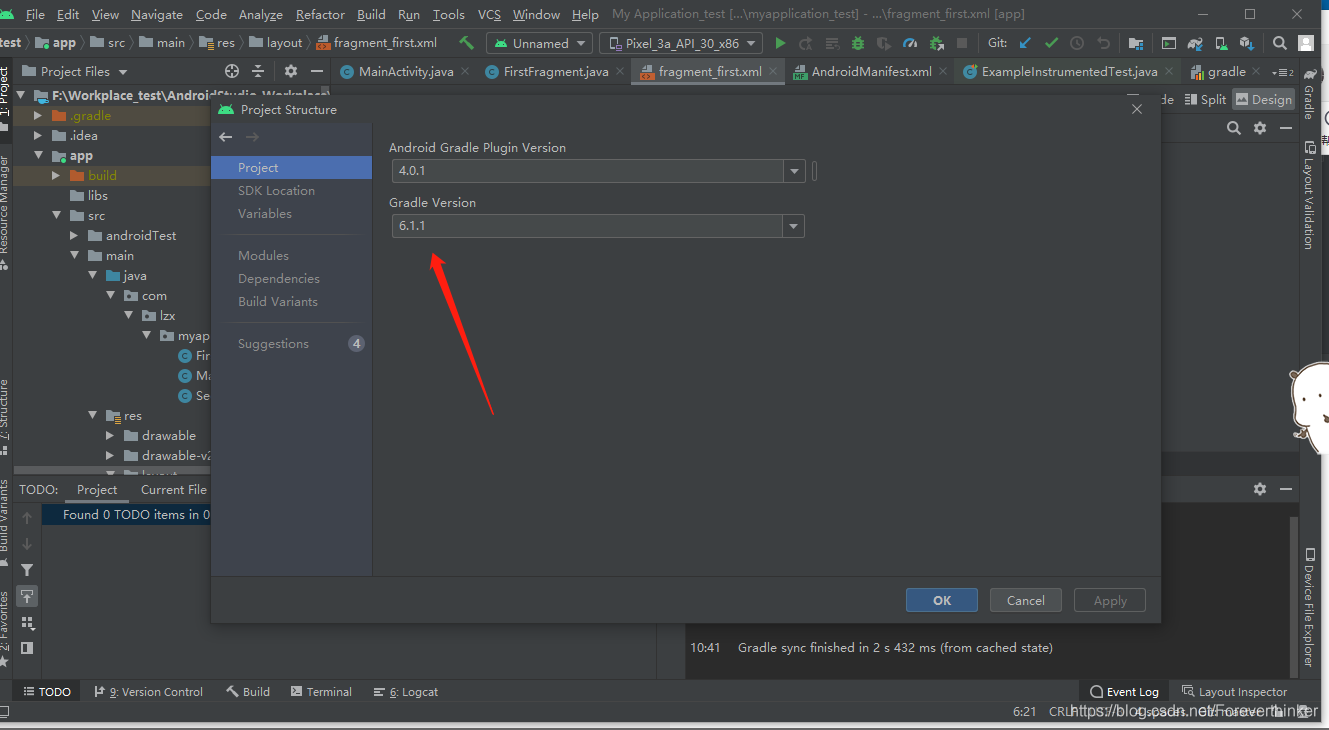Open the Android Gradle Plugin Version dropdown
Viewport: 1329px width, 730px height.
(x=793, y=171)
